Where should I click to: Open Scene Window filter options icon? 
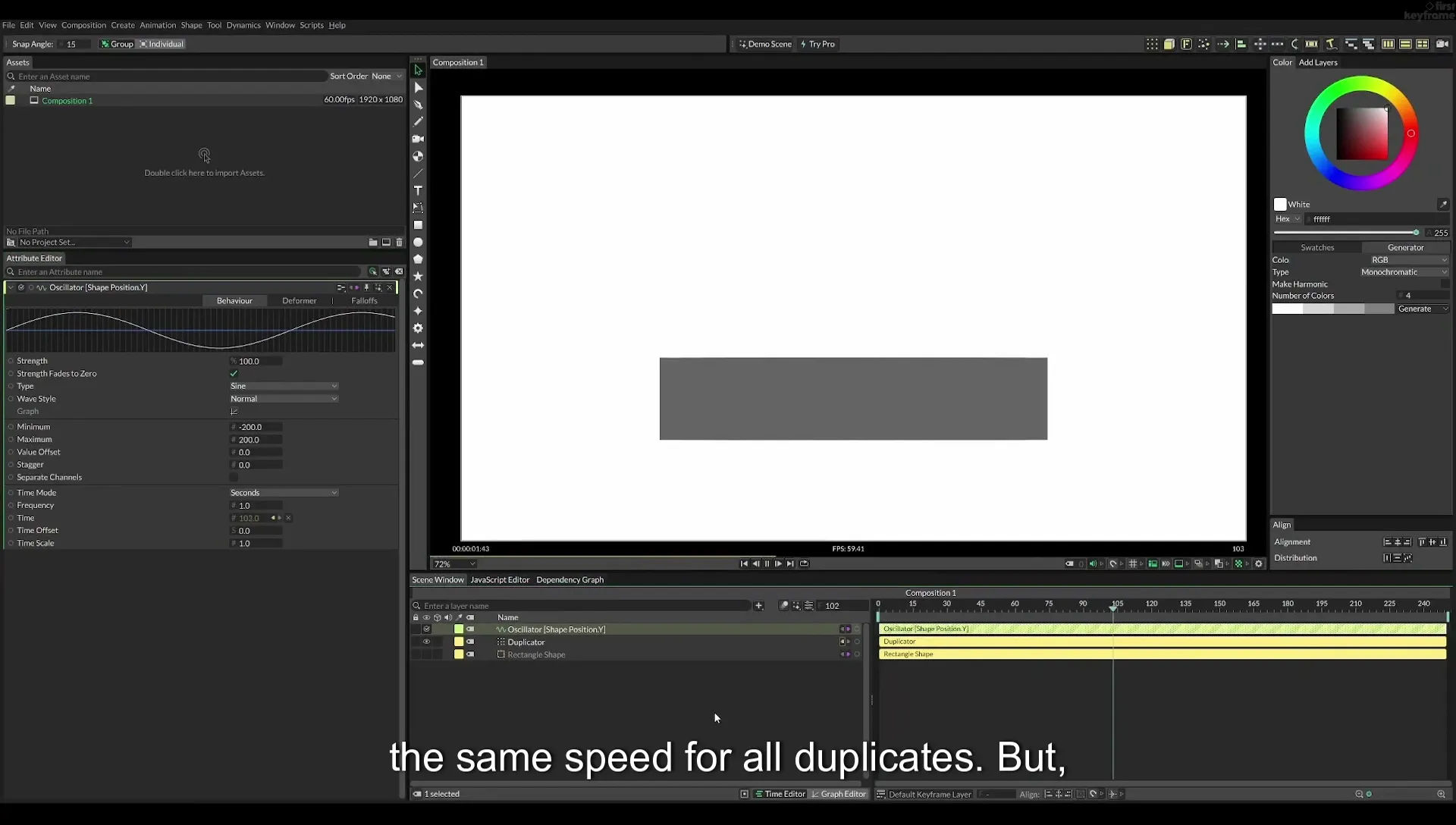pos(809,606)
